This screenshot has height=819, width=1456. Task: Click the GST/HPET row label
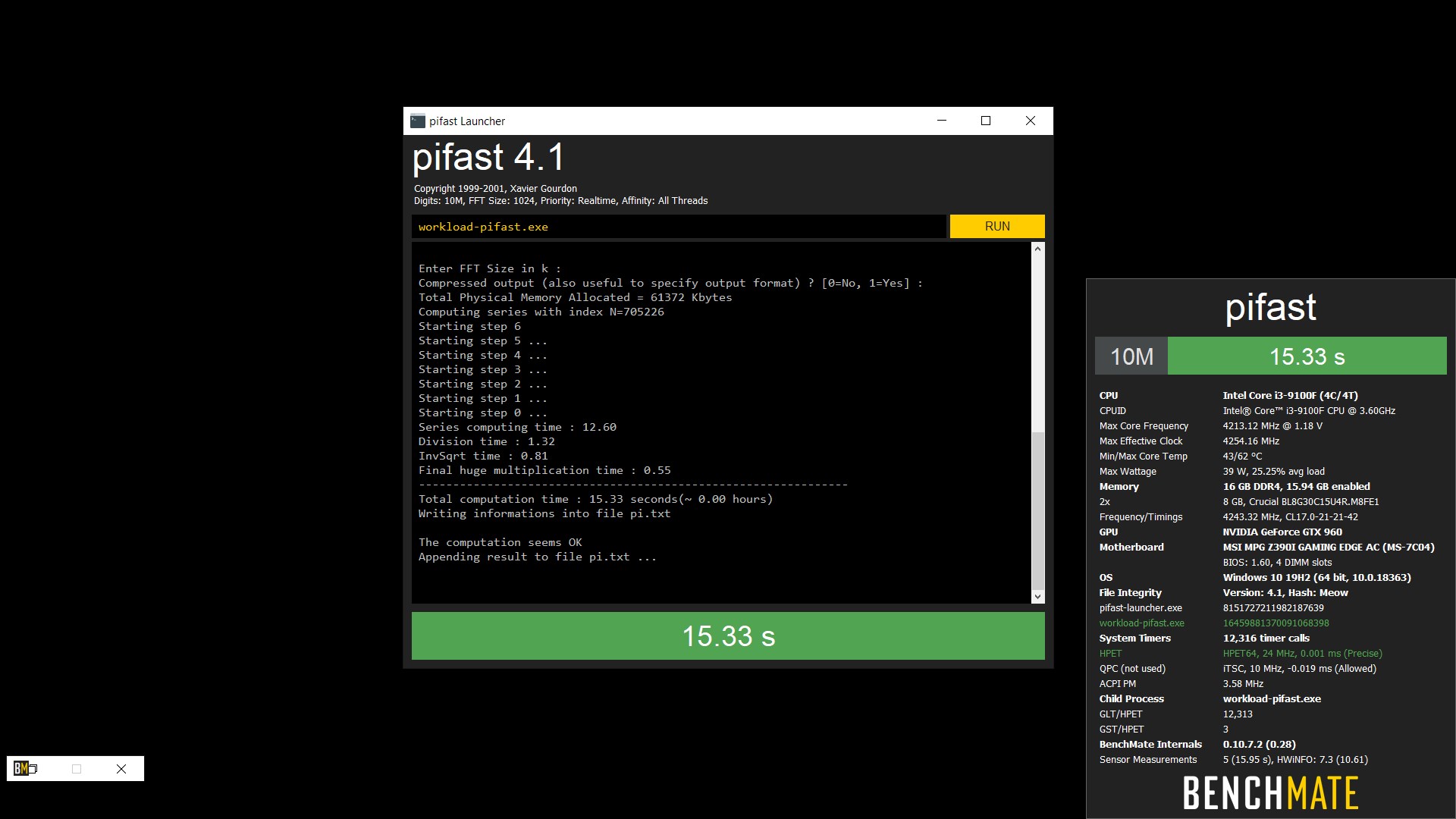[1122, 730]
